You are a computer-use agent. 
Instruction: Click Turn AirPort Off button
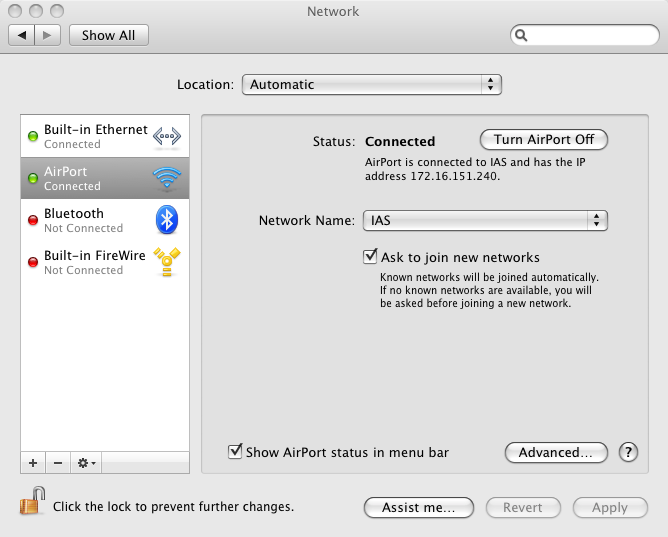point(543,140)
